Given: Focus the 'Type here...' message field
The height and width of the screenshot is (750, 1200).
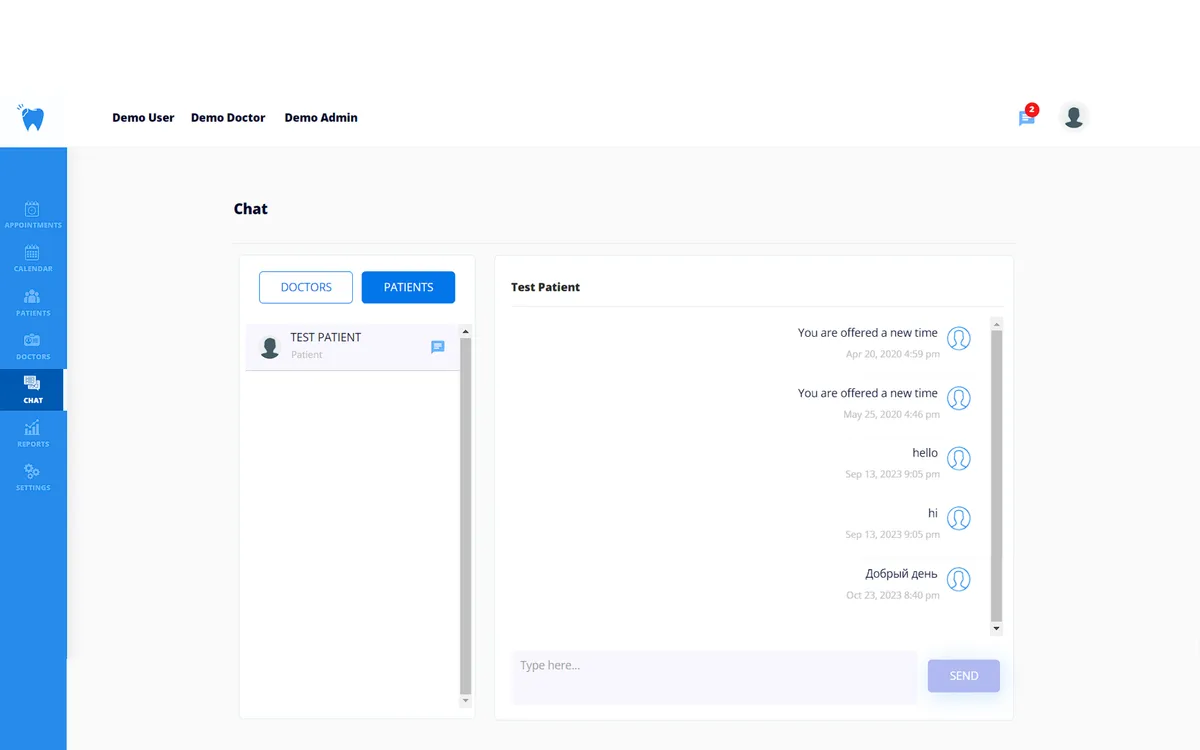Looking at the screenshot, I should 714,677.
